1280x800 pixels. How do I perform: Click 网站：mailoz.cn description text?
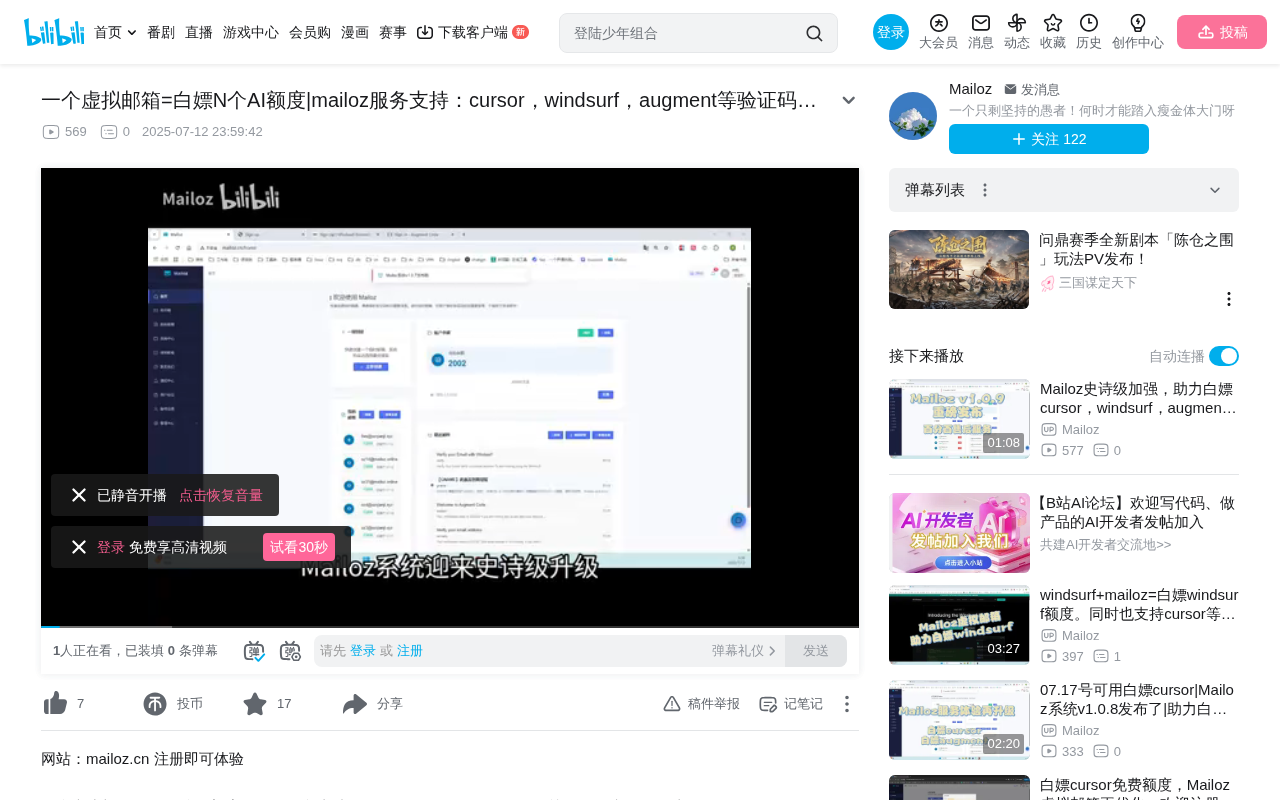(x=142, y=759)
